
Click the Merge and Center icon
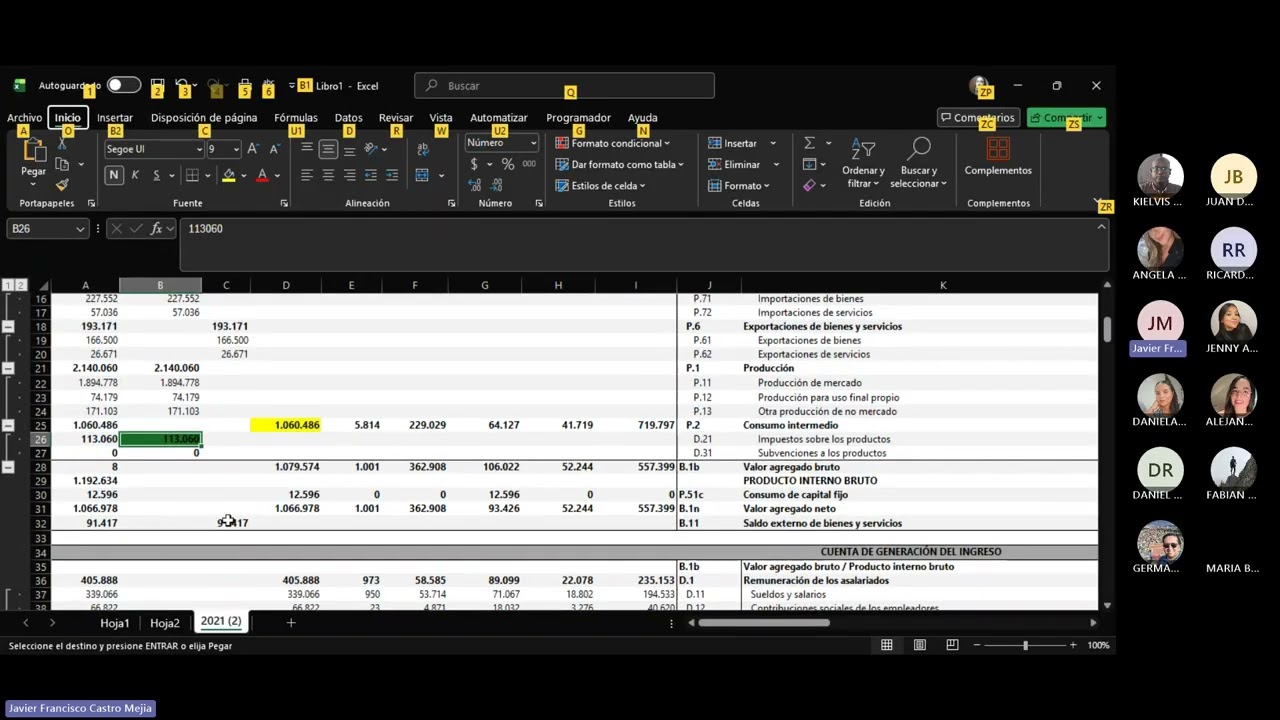(x=423, y=175)
